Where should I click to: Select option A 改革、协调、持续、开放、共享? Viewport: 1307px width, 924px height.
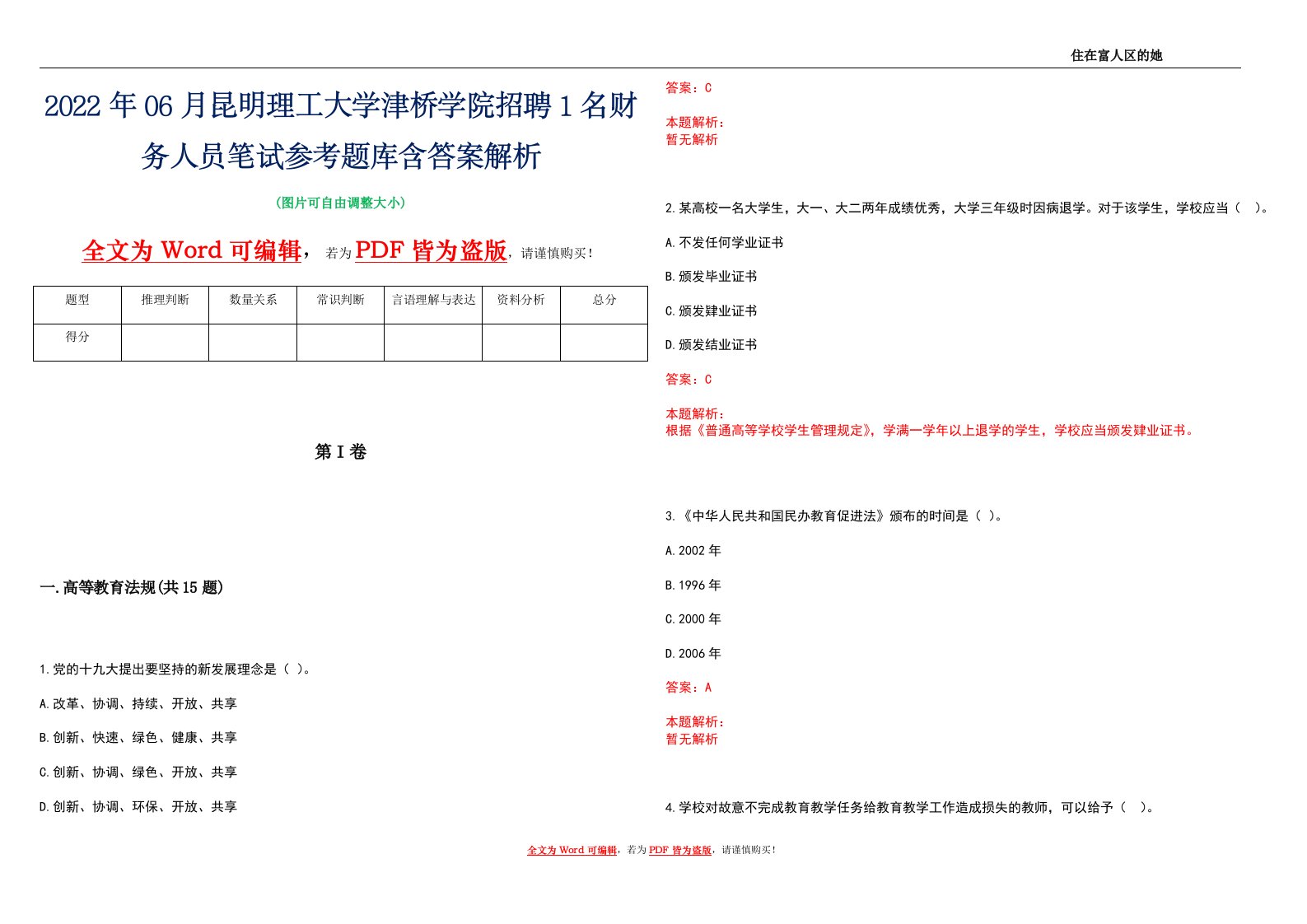pos(138,704)
